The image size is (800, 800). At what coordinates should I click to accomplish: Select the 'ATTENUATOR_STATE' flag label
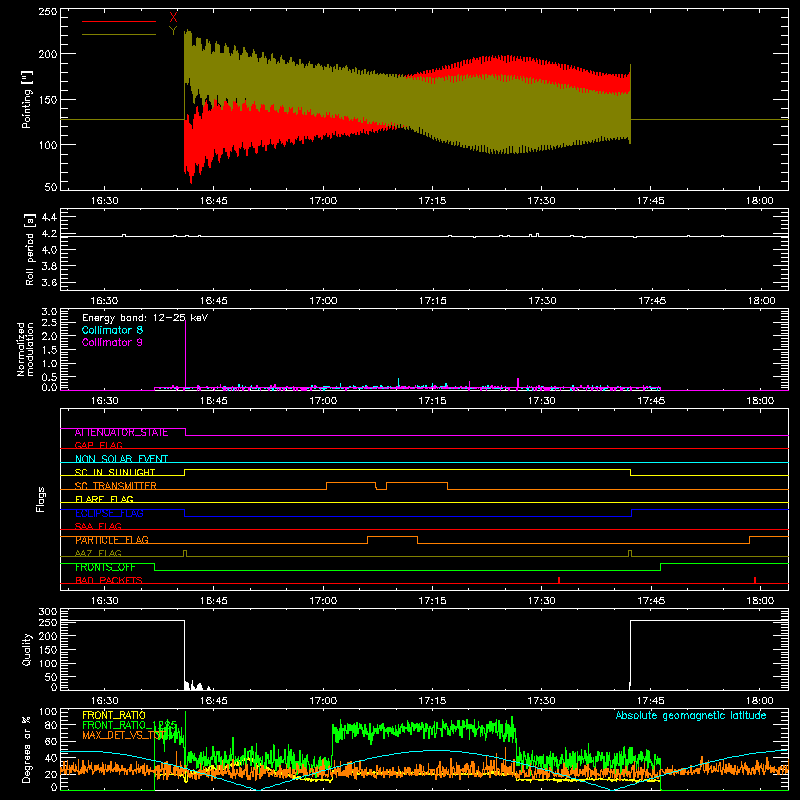tap(121, 433)
